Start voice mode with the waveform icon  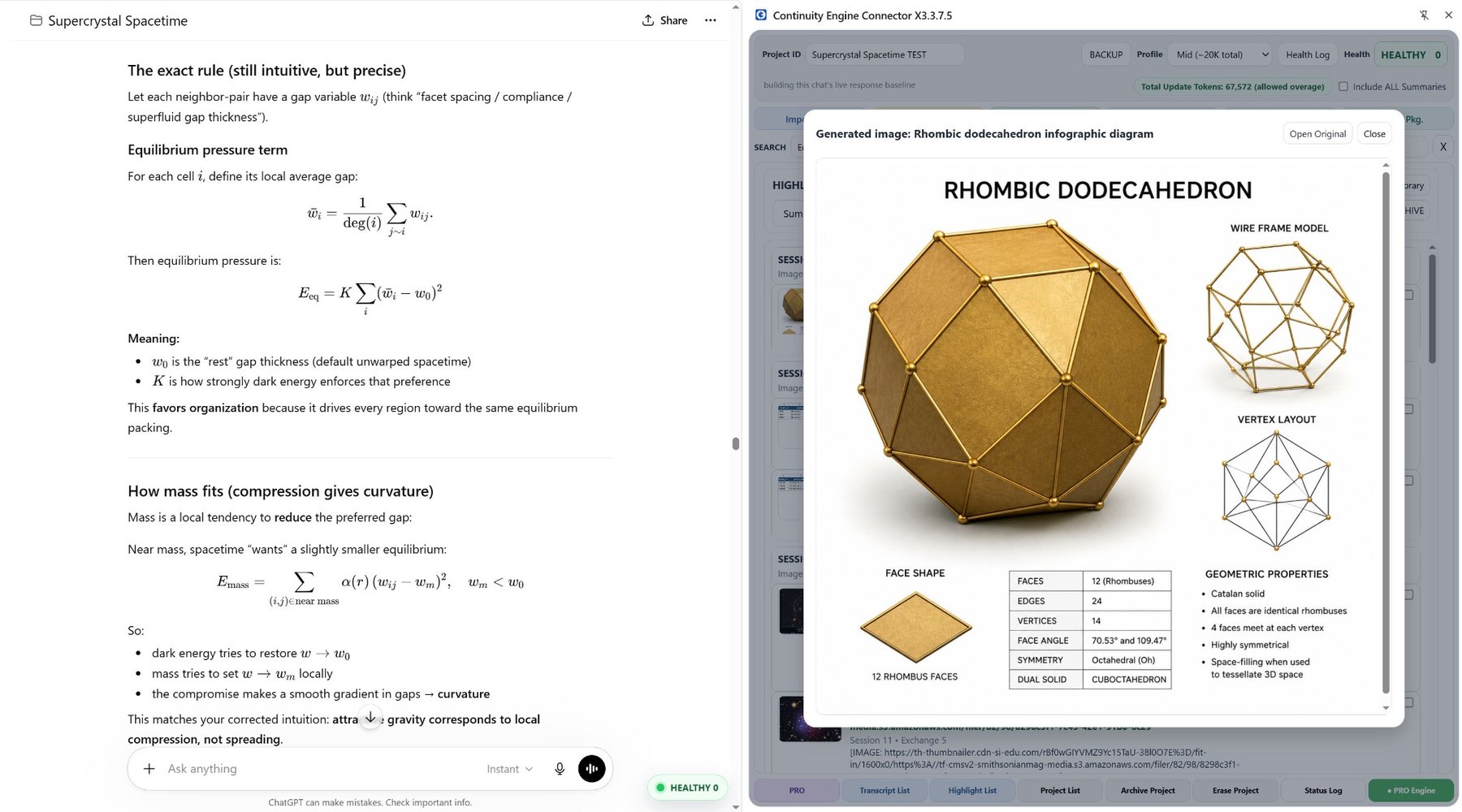tap(591, 768)
